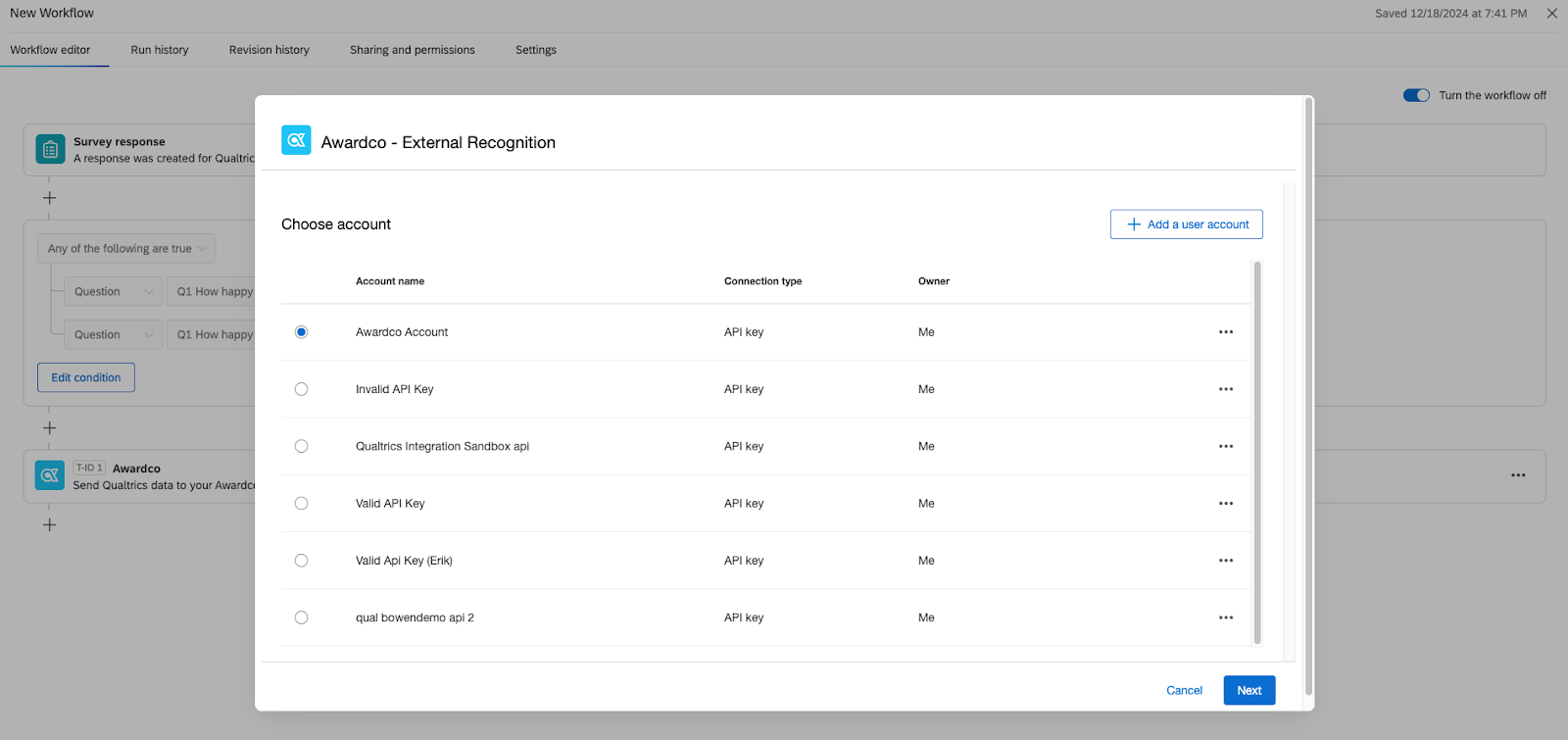The image size is (1568, 740).
Task: Click plus icon below Survey response step
Action: point(49,198)
